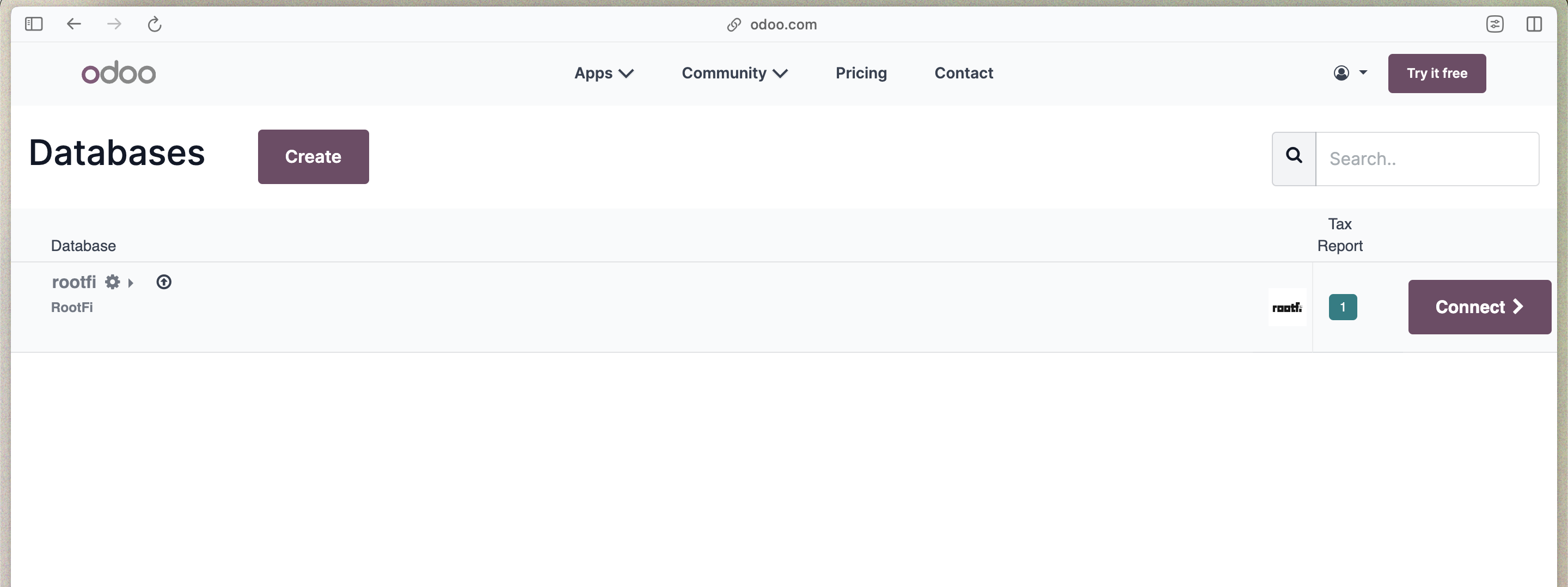Viewport: 1568px width, 587px height.
Task: Click the Odoo logo
Action: 119,72
